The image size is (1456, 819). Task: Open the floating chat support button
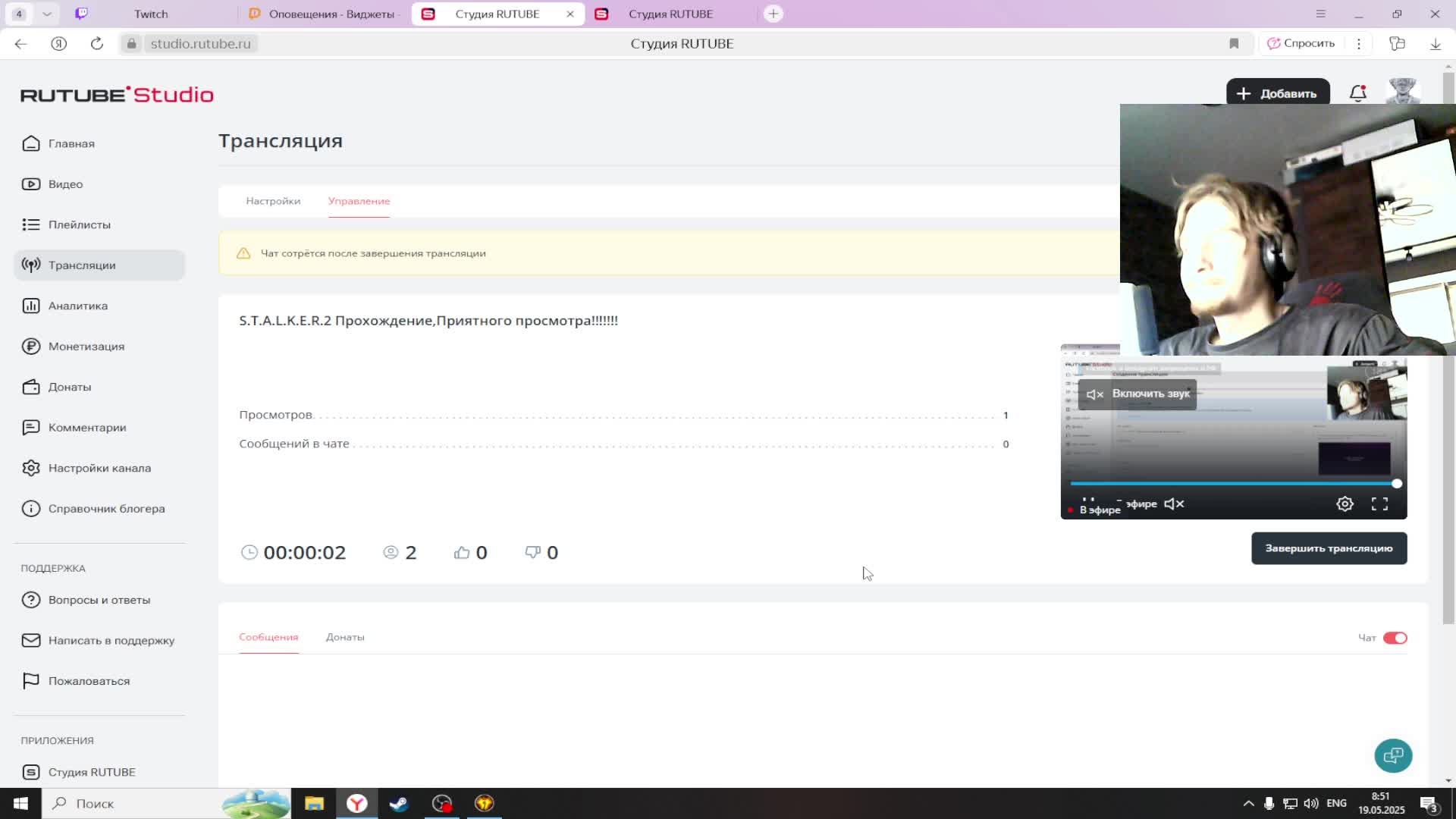point(1393,755)
